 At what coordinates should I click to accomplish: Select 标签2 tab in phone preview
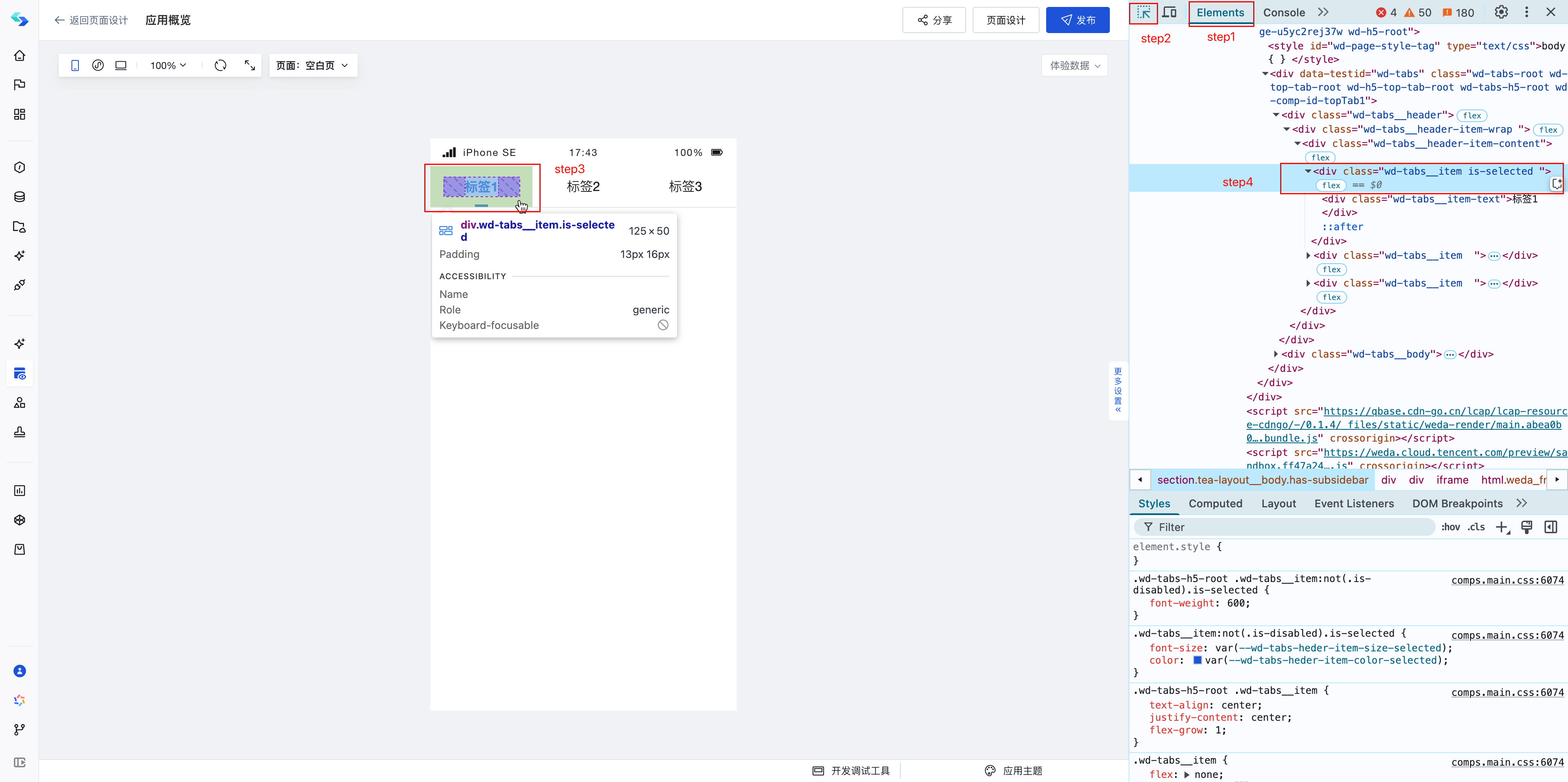click(583, 187)
